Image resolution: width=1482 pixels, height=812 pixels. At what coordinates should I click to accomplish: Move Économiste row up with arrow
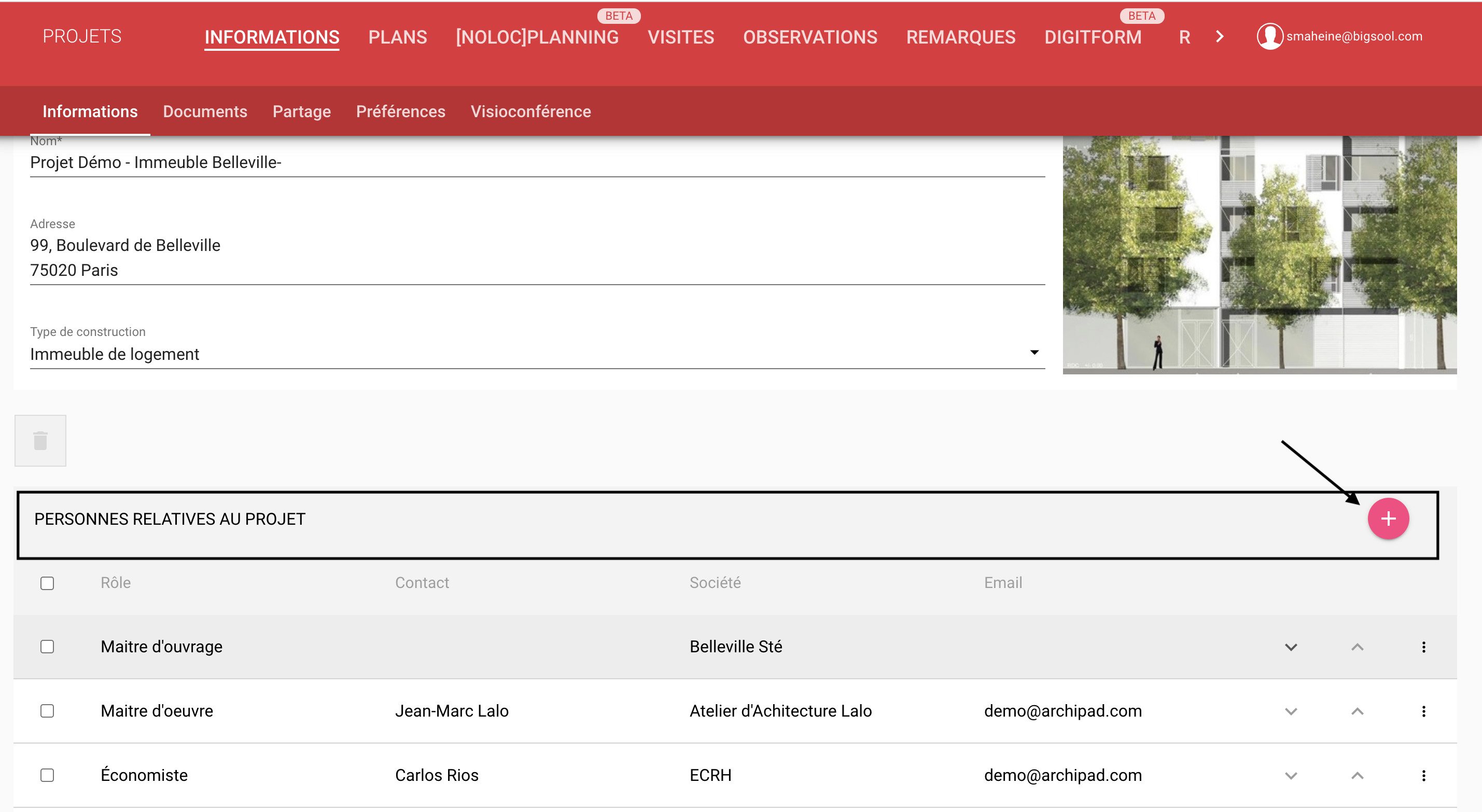tap(1357, 775)
